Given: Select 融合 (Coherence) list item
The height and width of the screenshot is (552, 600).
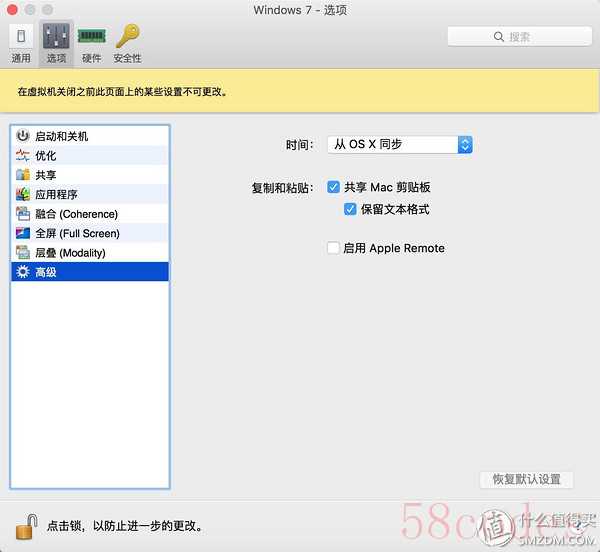Looking at the screenshot, I should click(75, 214).
